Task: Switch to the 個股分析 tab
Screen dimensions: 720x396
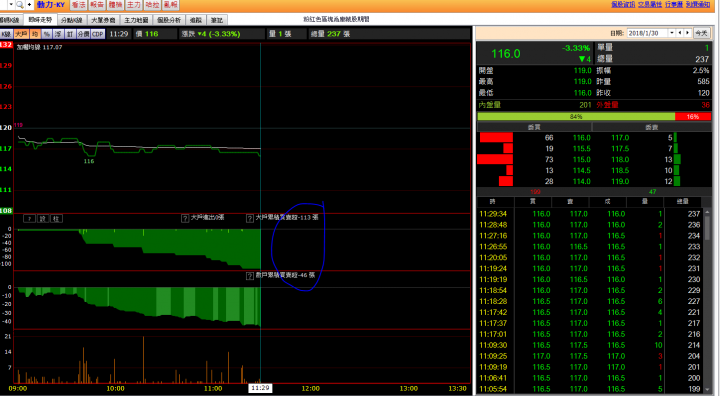Action: [169, 20]
